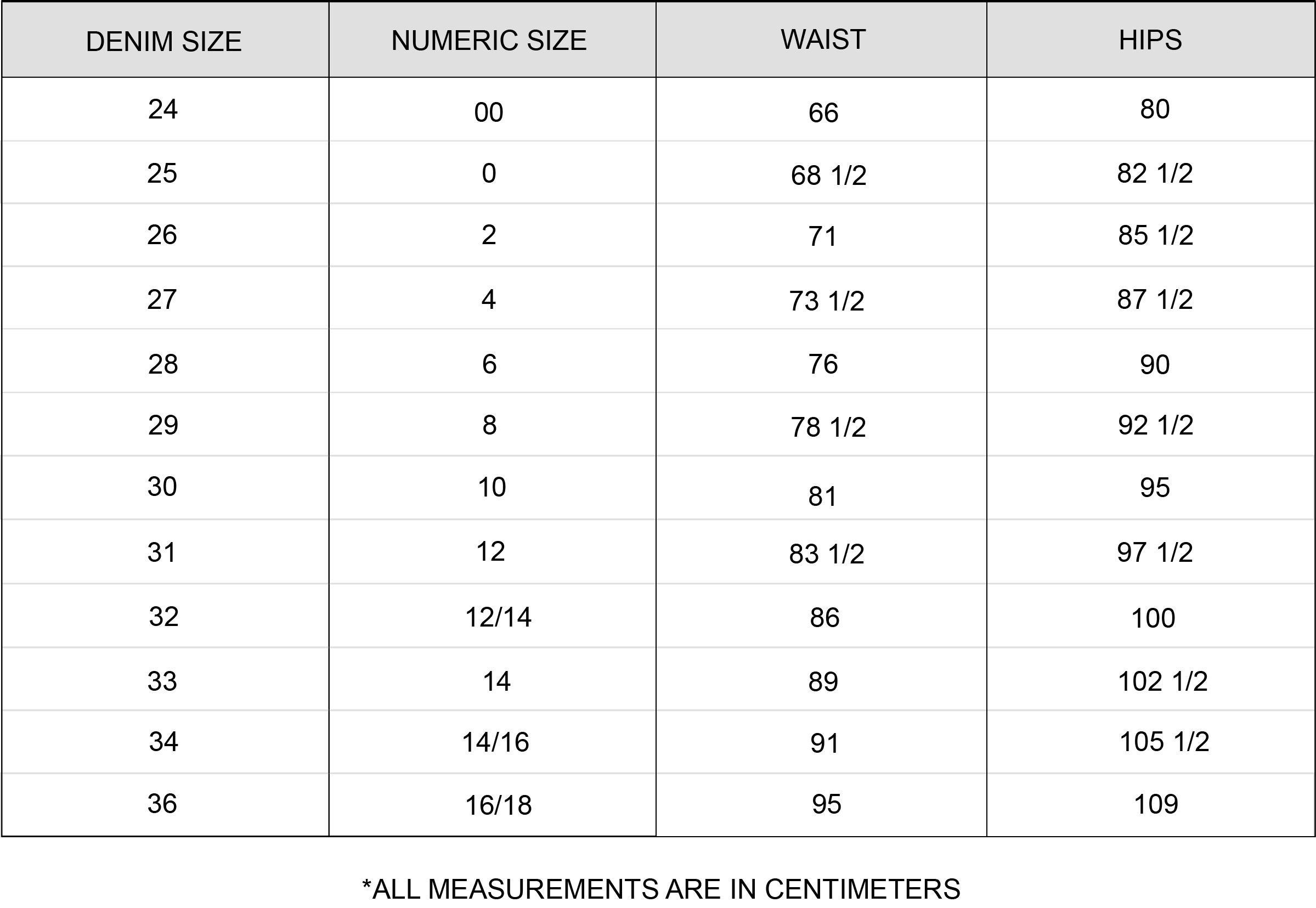
Task: Click the hips value 109
Action: click(x=1156, y=804)
